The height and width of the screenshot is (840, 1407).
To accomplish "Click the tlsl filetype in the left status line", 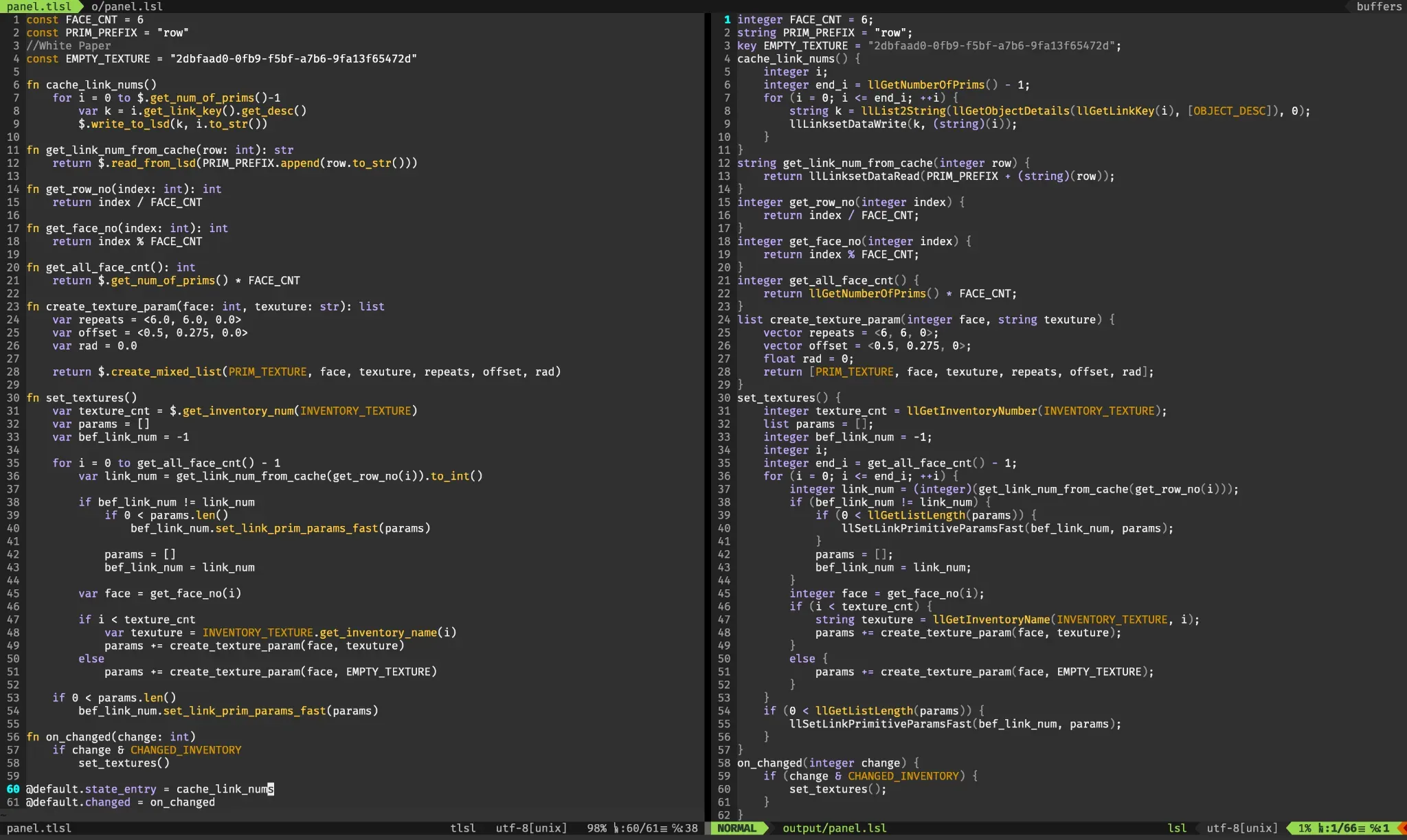I will pyautogui.click(x=463, y=828).
